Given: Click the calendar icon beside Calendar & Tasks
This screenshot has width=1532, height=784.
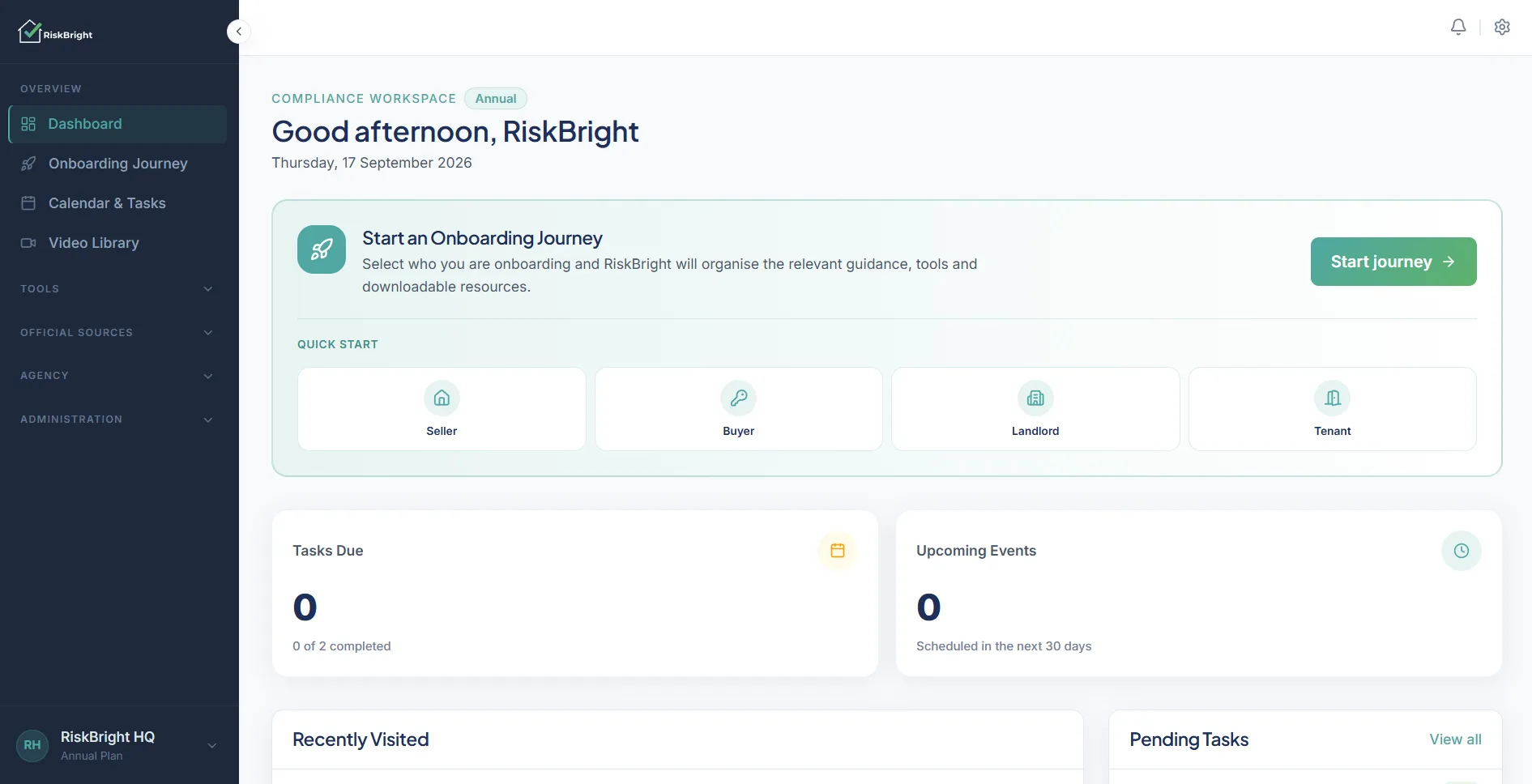Looking at the screenshot, I should coord(28,203).
